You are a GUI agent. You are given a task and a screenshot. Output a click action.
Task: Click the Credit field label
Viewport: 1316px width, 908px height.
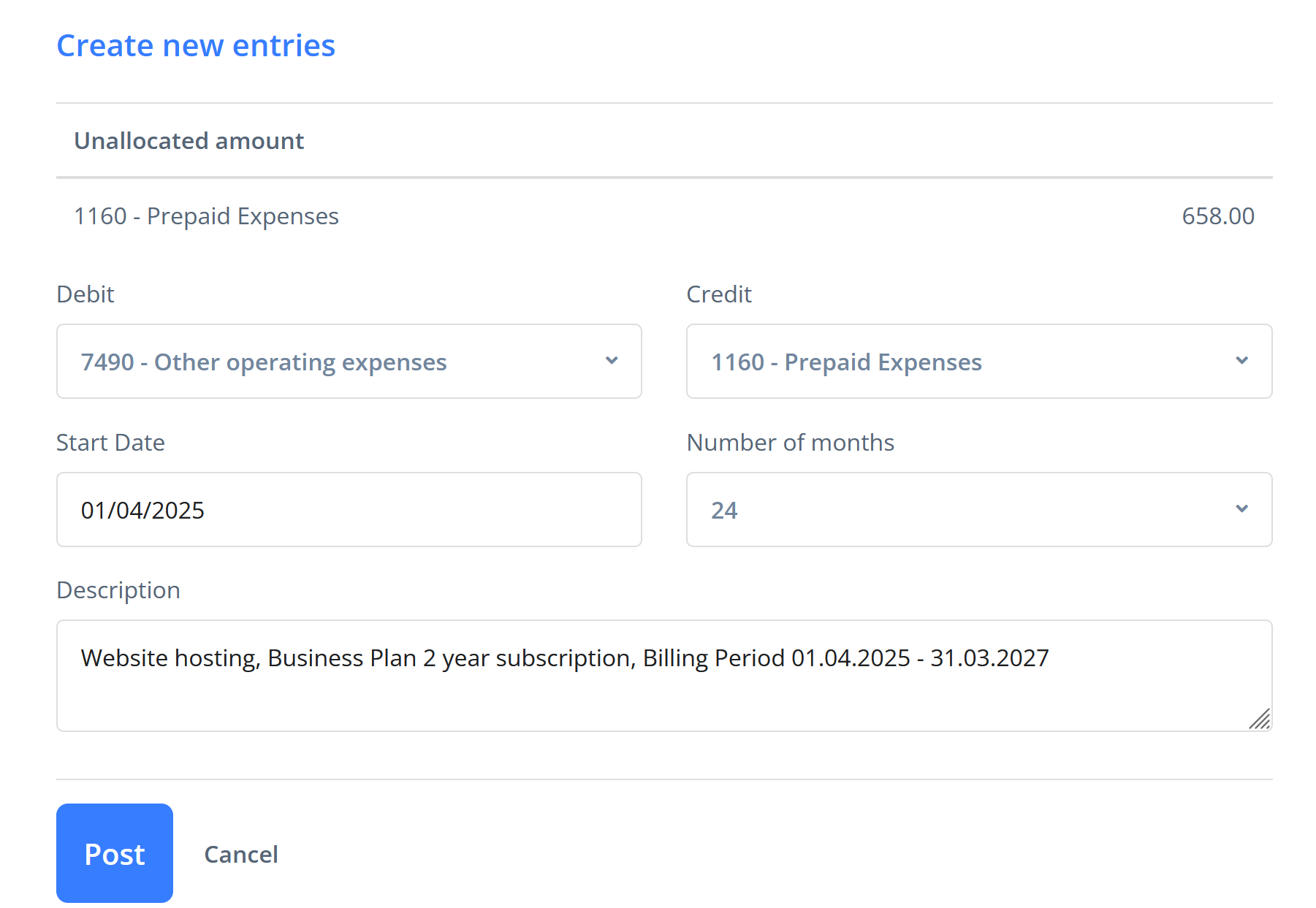[719, 294]
